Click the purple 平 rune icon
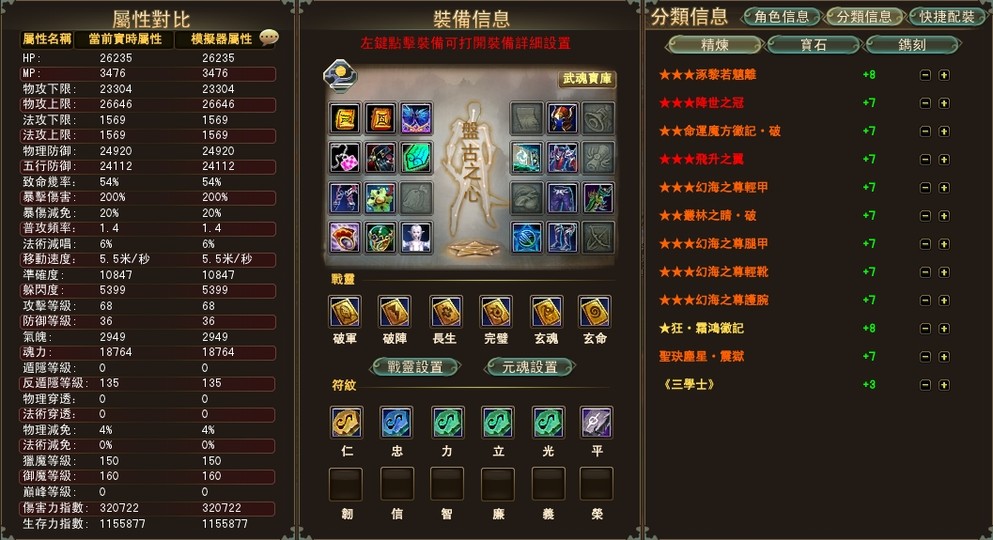 click(597, 422)
